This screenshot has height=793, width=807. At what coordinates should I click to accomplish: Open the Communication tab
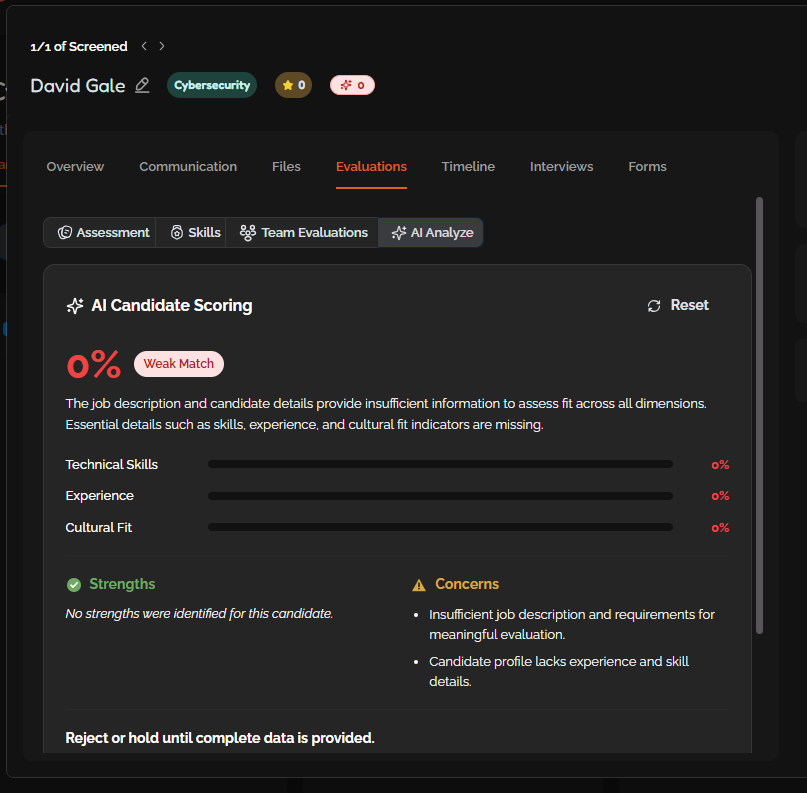[188, 167]
